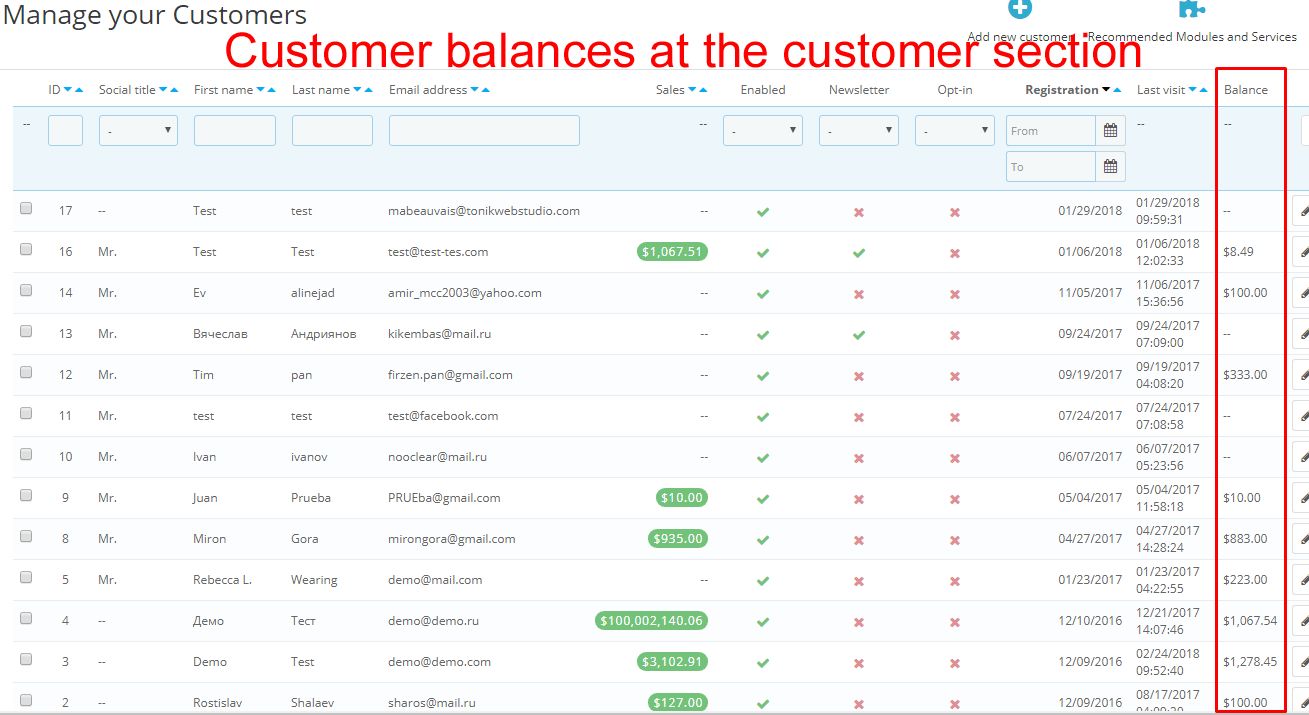Expand the Enabled filter dropdown
The height and width of the screenshot is (715, 1309).
point(763,131)
